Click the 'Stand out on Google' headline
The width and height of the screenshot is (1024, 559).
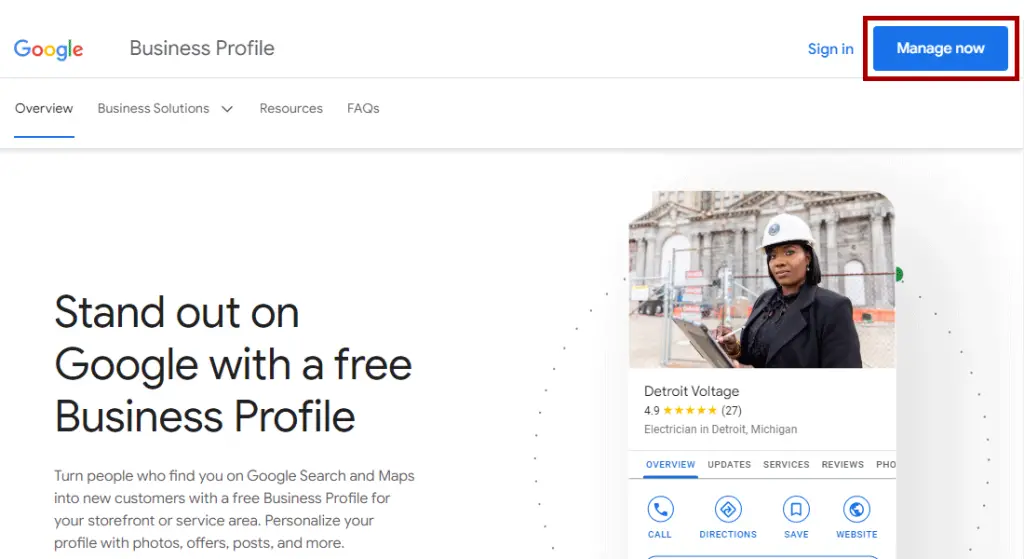tap(233, 364)
